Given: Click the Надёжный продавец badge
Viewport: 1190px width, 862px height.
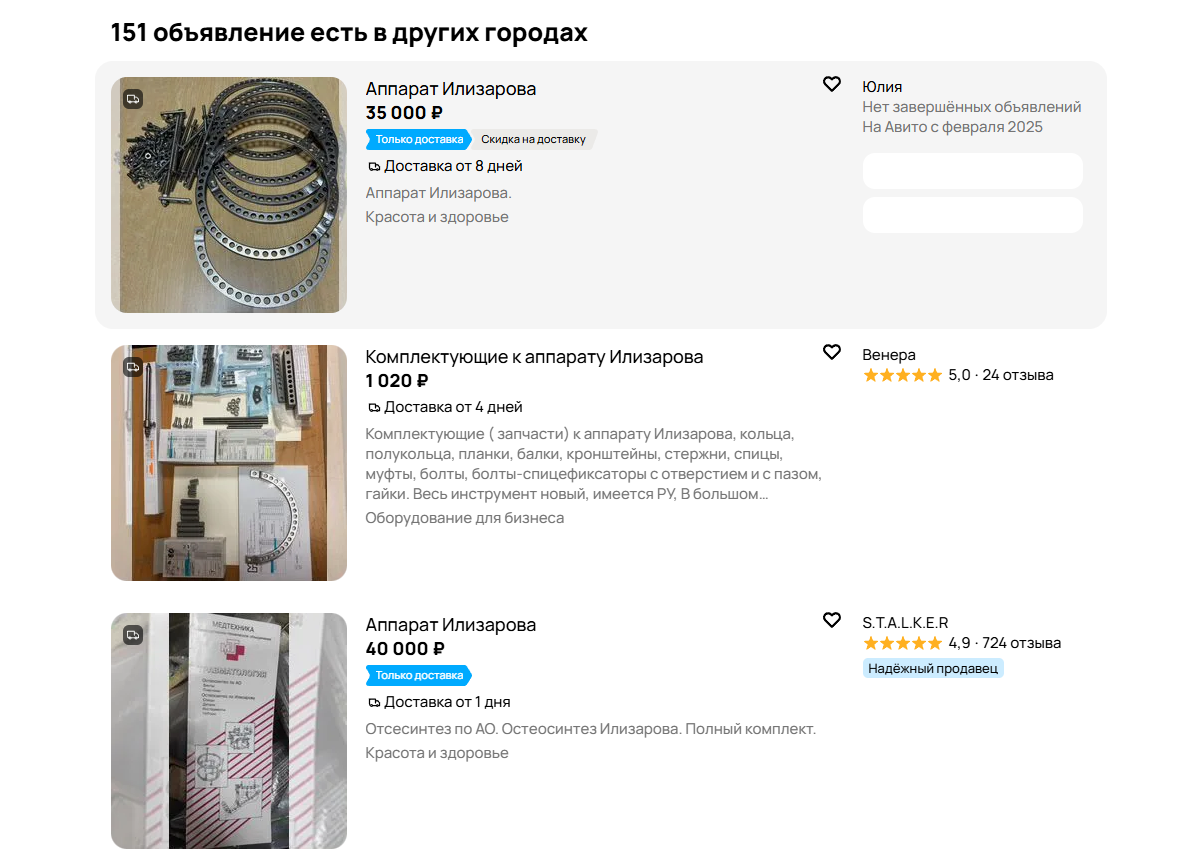Looking at the screenshot, I should point(933,668).
